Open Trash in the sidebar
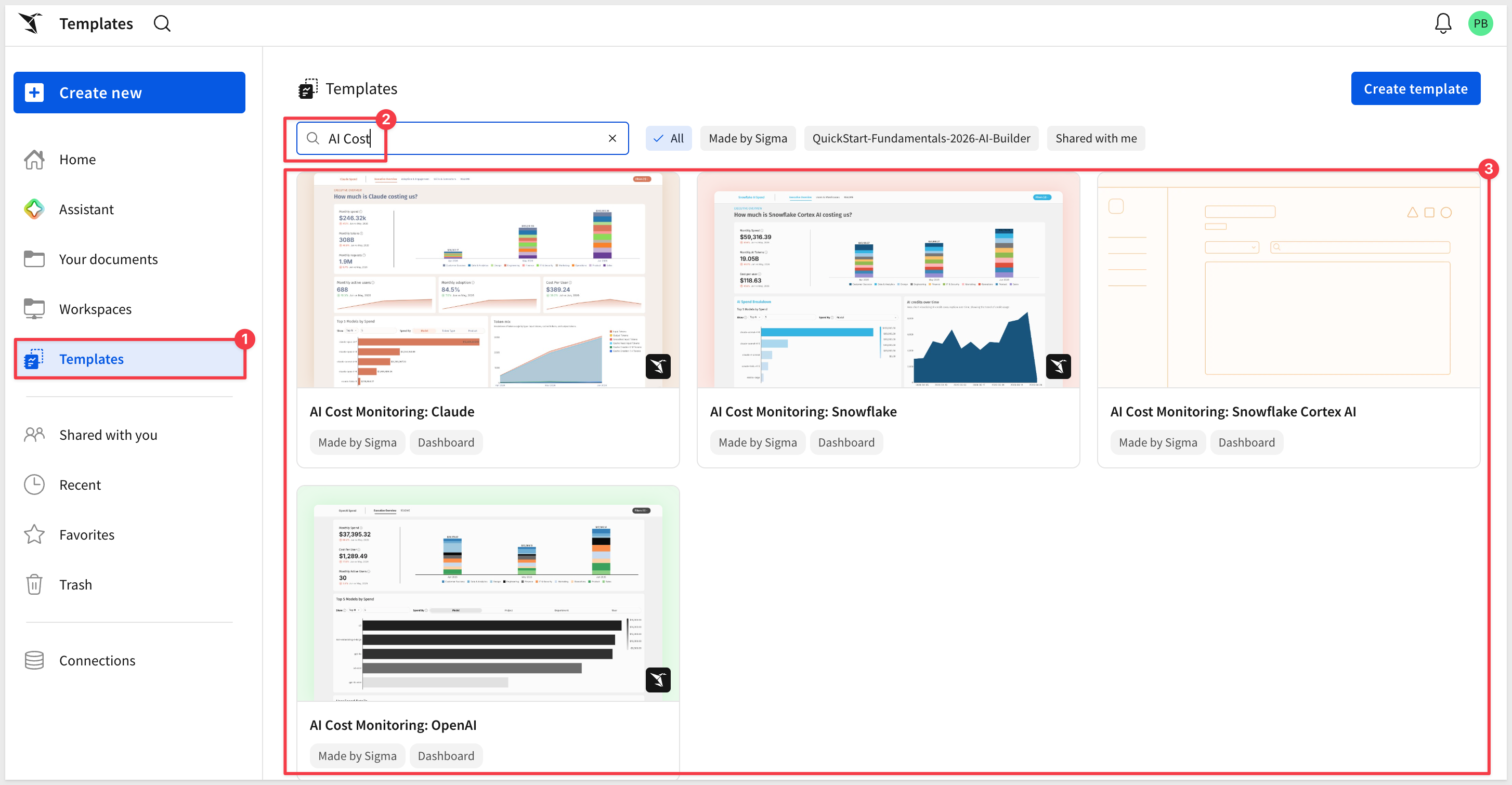The height and width of the screenshot is (785, 1512). [129, 584]
